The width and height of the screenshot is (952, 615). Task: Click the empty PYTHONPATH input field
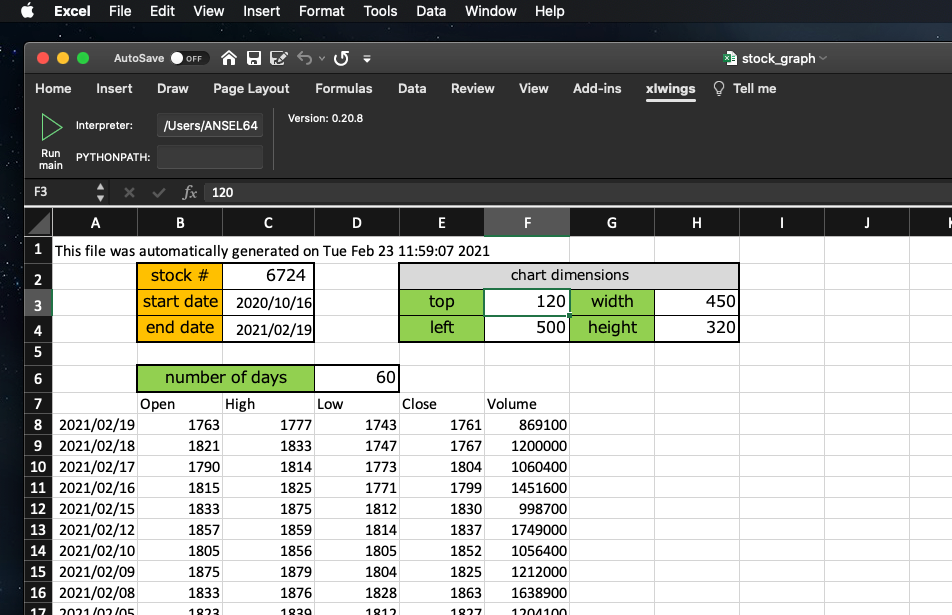[x=210, y=157]
